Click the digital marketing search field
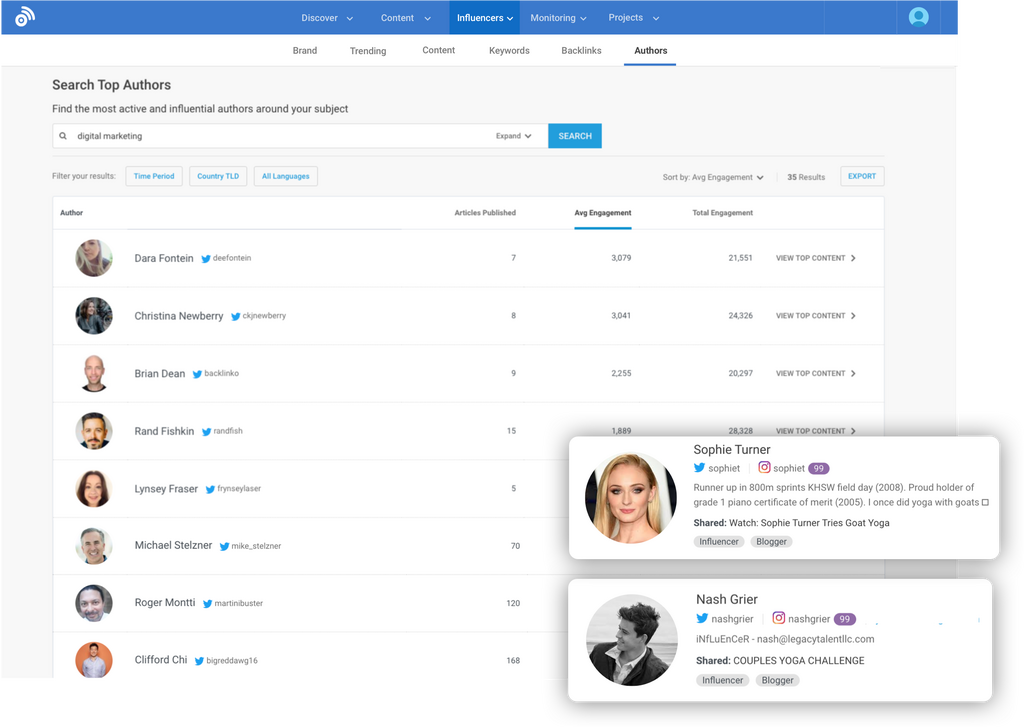 point(280,136)
